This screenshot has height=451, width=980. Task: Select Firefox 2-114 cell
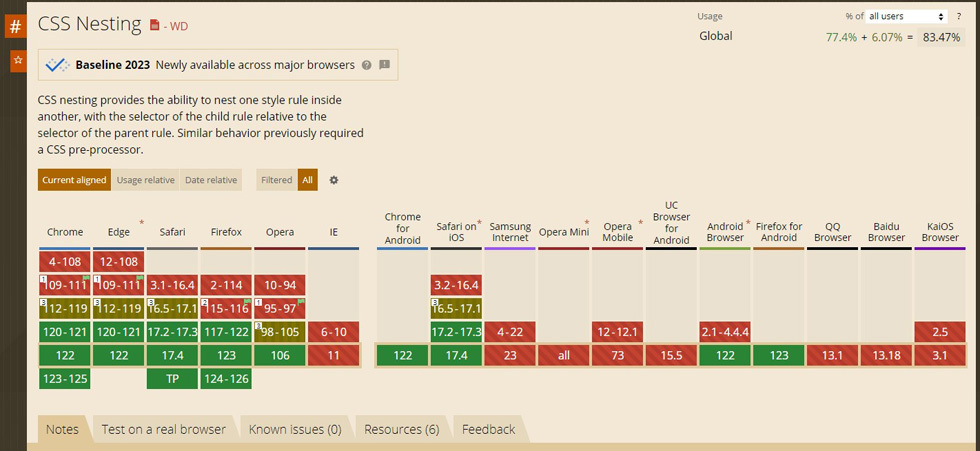tap(226, 285)
